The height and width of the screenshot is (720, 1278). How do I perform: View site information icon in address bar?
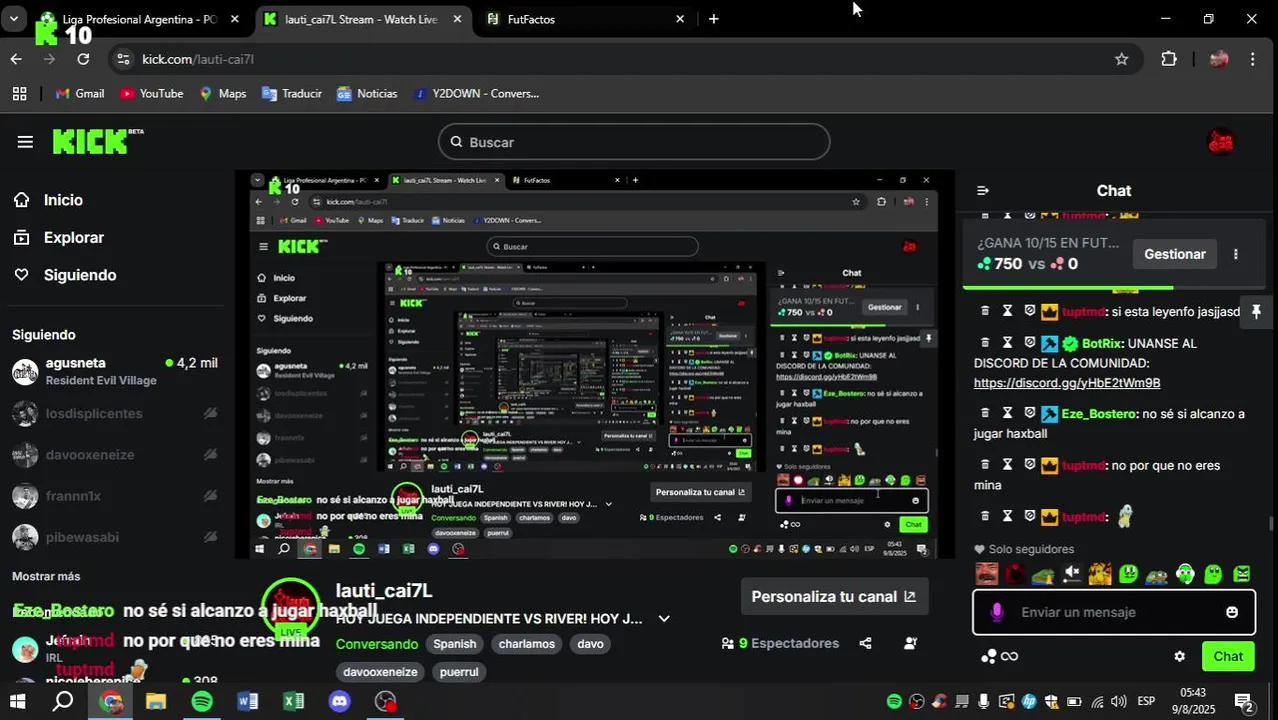pyautogui.click(x=123, y=59)
